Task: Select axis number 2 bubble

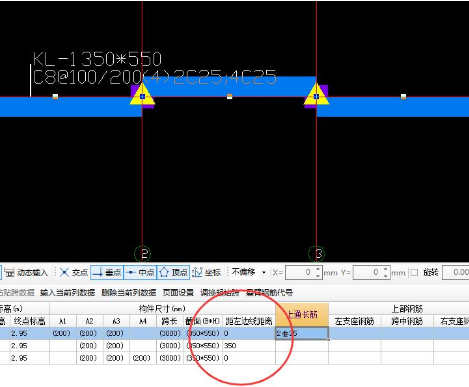Action: pyautogui.click(x=142, y=254)
